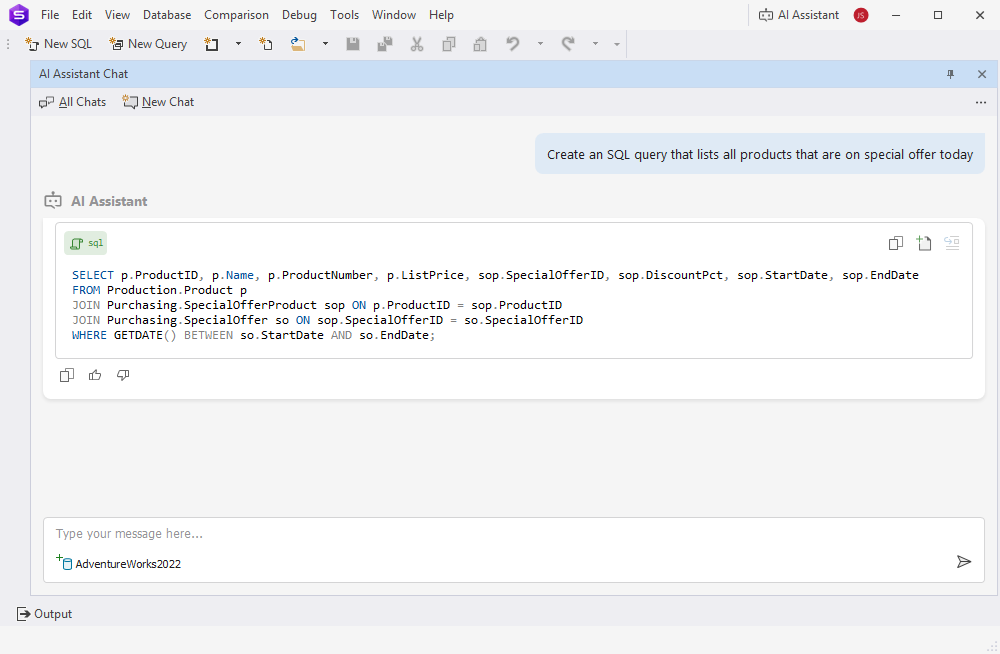Viewport: 1000px width, 654px height.
Task: Expand the open file dropdown arrow
Action: 325,44
